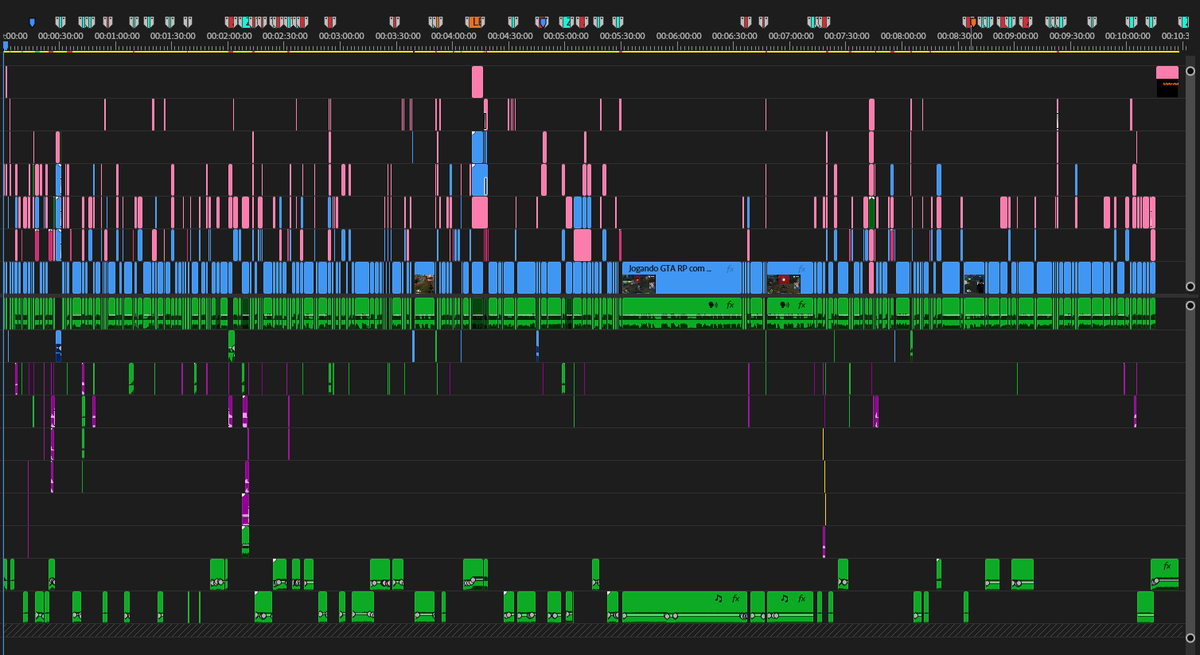Viewport: 1200px width, 655px height.
Task: Click the 00:00:30:00 mark on the time ruler
Action: pyautogui.click(x=61, y=35)
